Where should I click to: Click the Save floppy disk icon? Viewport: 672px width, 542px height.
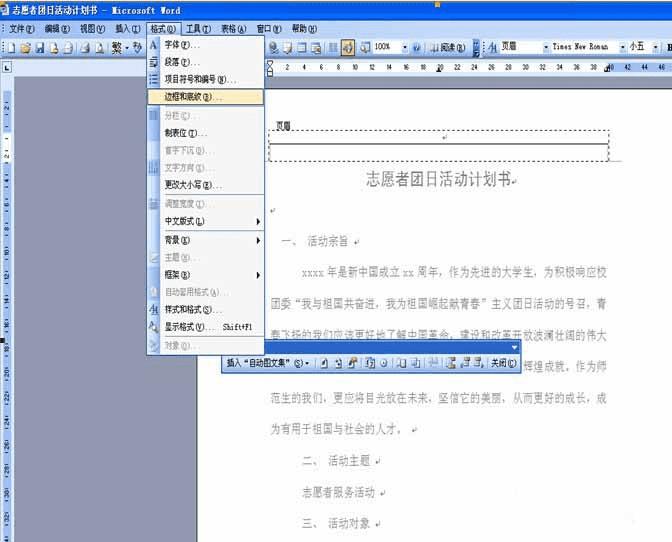click(40, 48)
